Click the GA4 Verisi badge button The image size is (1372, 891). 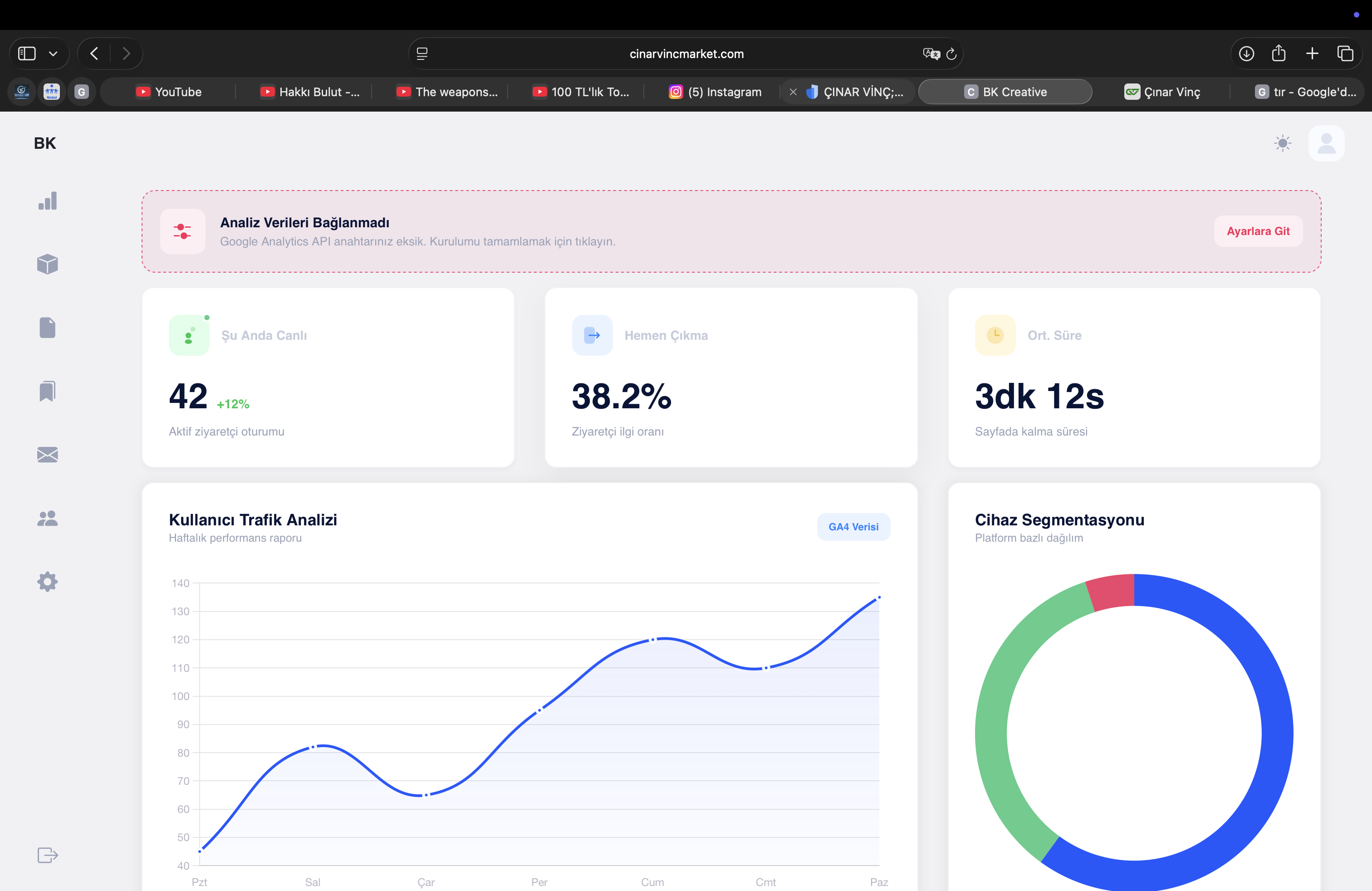click(853, 527)
